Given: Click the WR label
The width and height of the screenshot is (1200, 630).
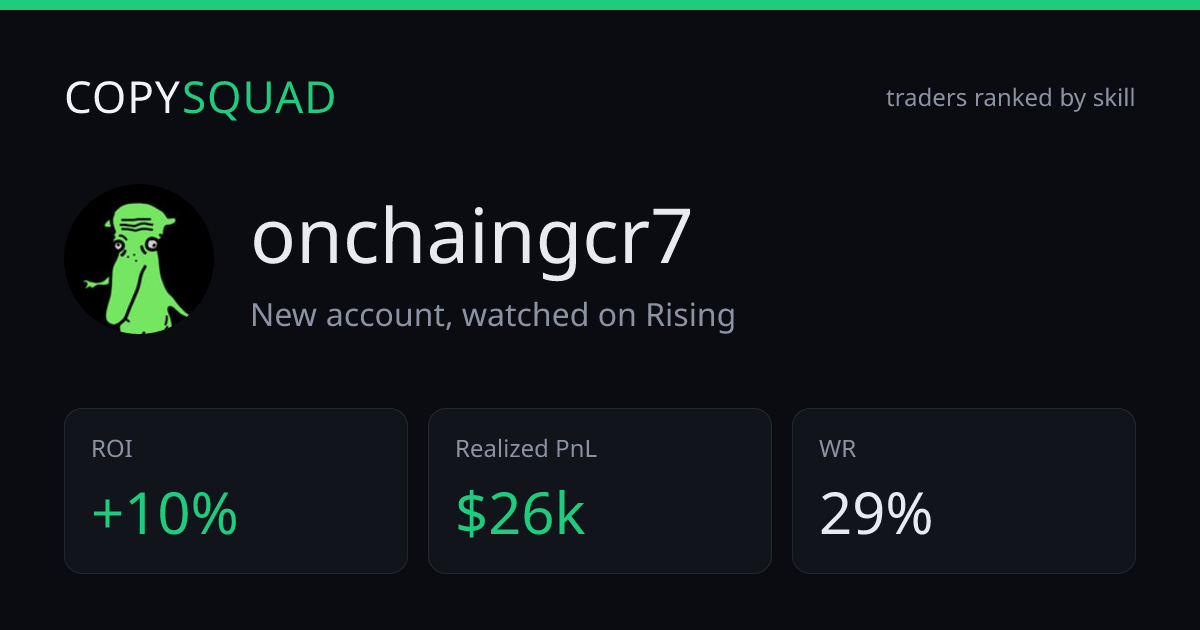Looking at the screenshot, I should [838, 449].
